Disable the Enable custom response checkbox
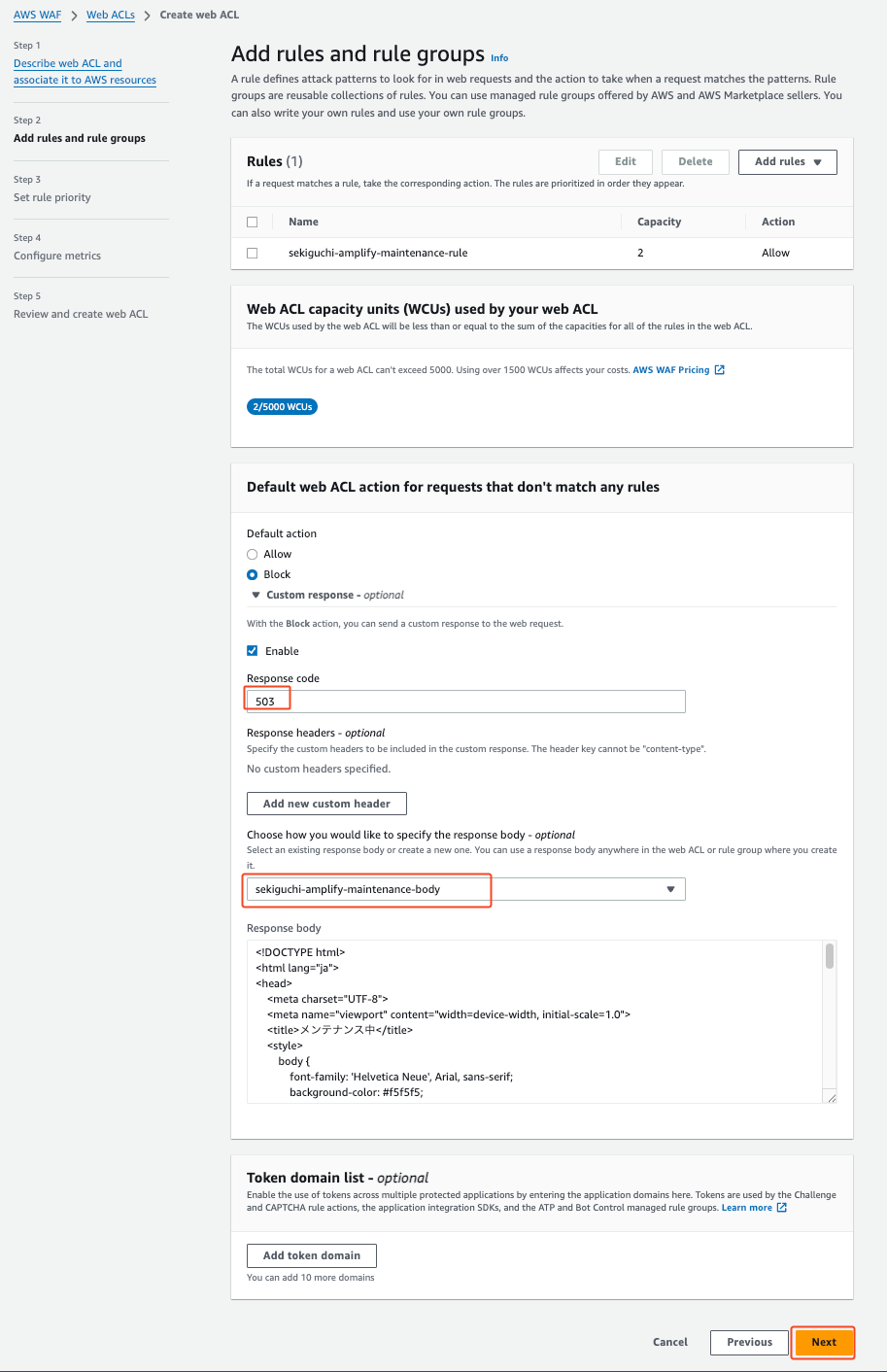Image resolution: width=887 pixels, height=1372 pixels. (x=253, y=651)
